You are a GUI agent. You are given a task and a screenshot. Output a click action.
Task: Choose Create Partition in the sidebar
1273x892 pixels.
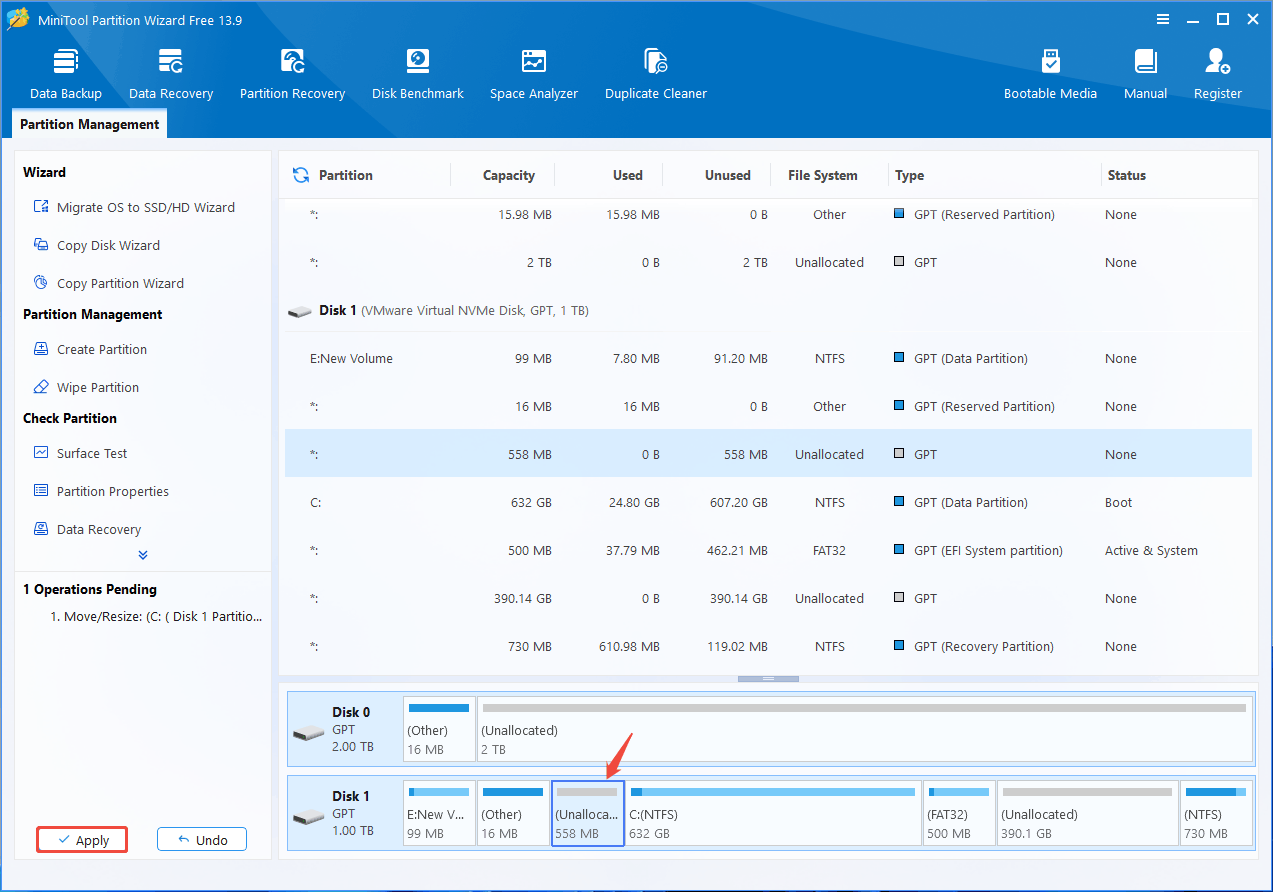[90, 349]
